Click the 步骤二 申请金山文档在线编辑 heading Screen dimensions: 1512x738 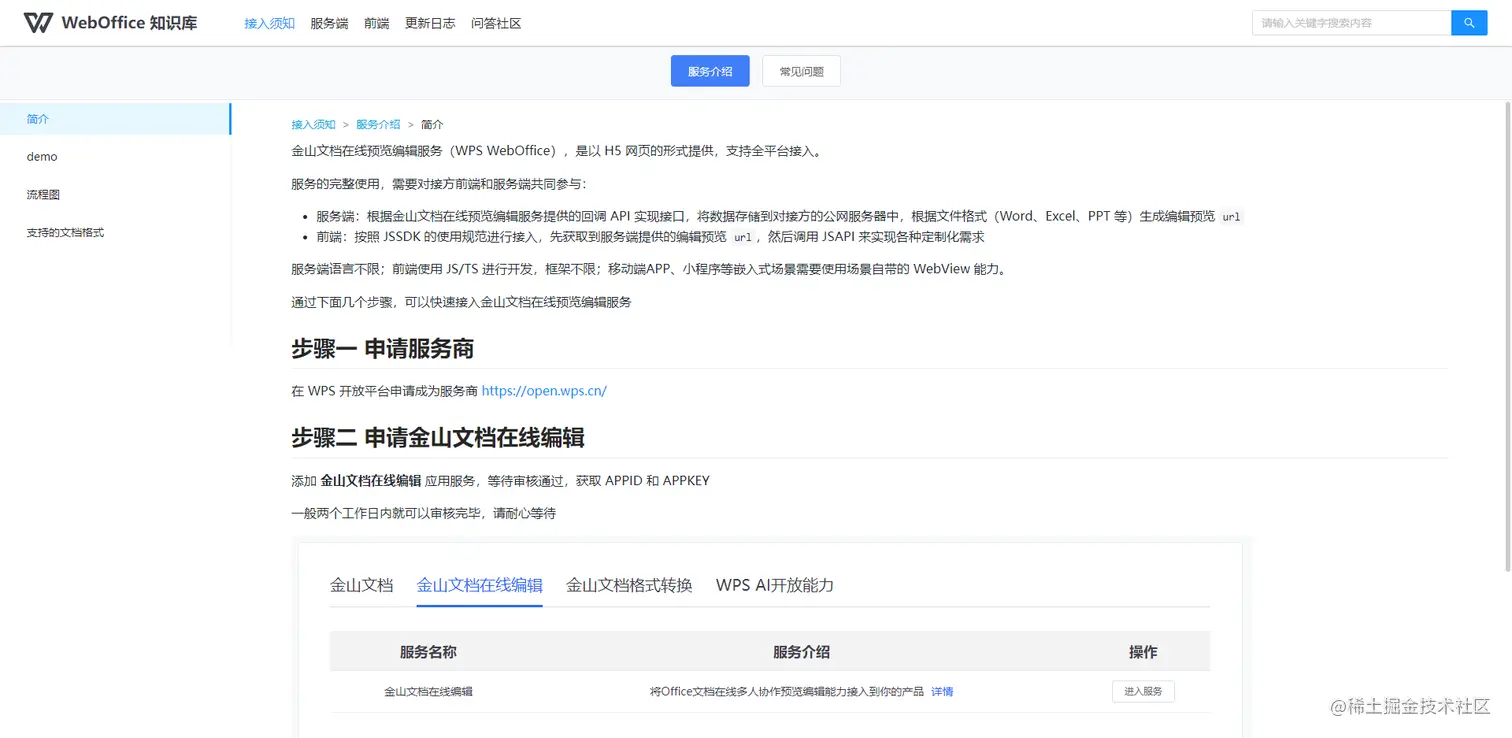438,438
